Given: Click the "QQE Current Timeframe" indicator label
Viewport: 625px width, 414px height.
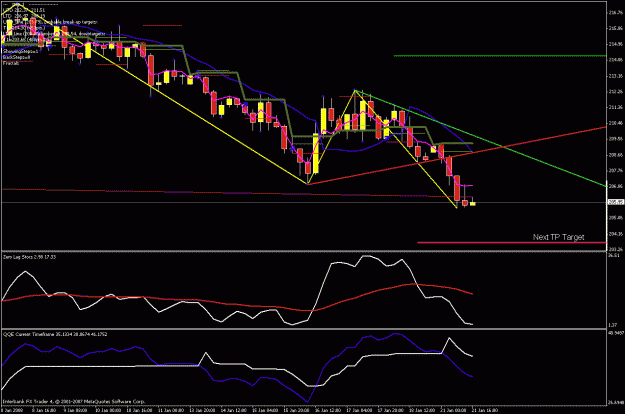Looking at the screenshot, I should [x=55, y=334].
